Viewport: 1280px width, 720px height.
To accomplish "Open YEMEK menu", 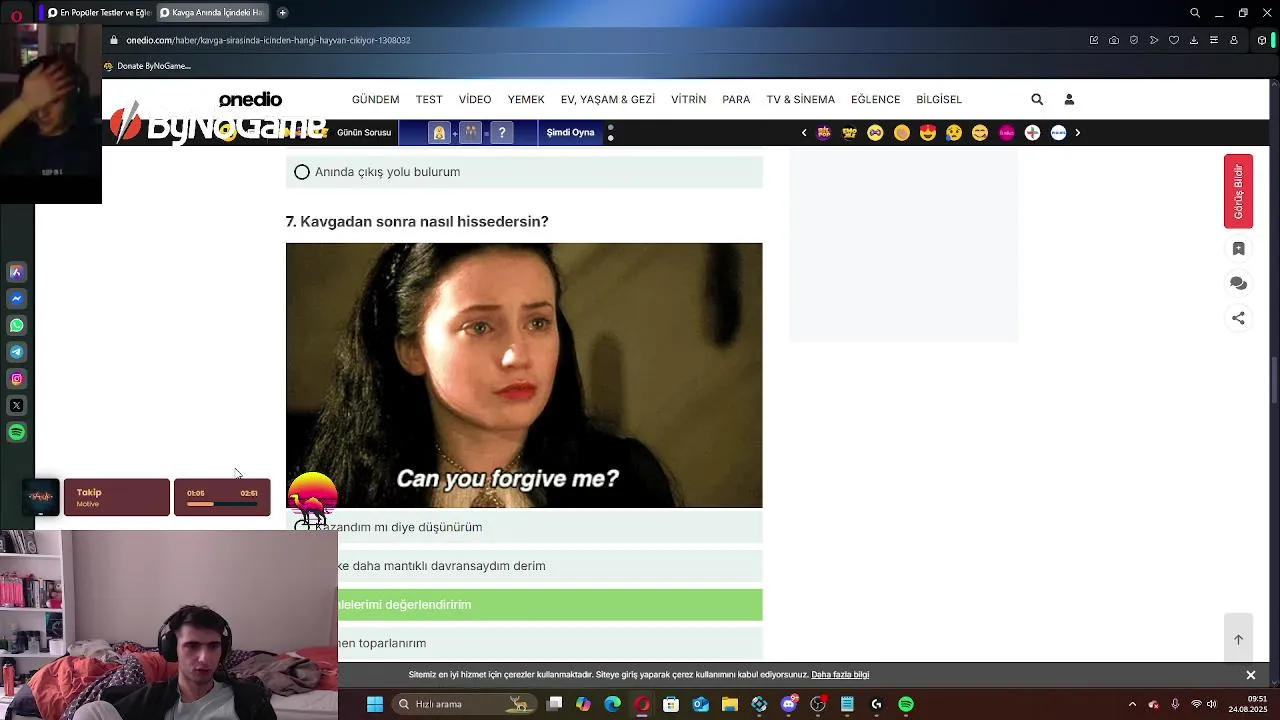I will point(526,99).
